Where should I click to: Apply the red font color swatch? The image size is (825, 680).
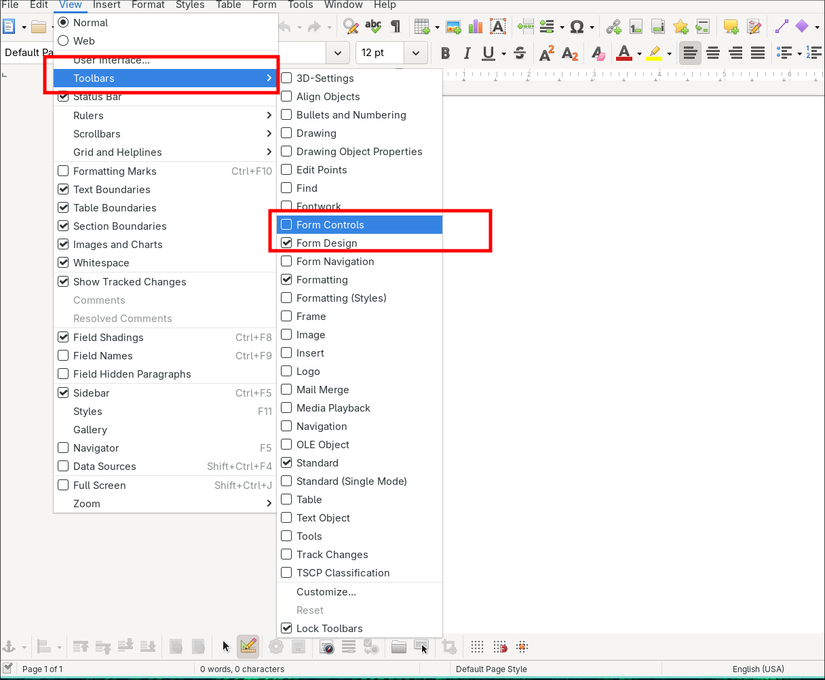point(624,53)
